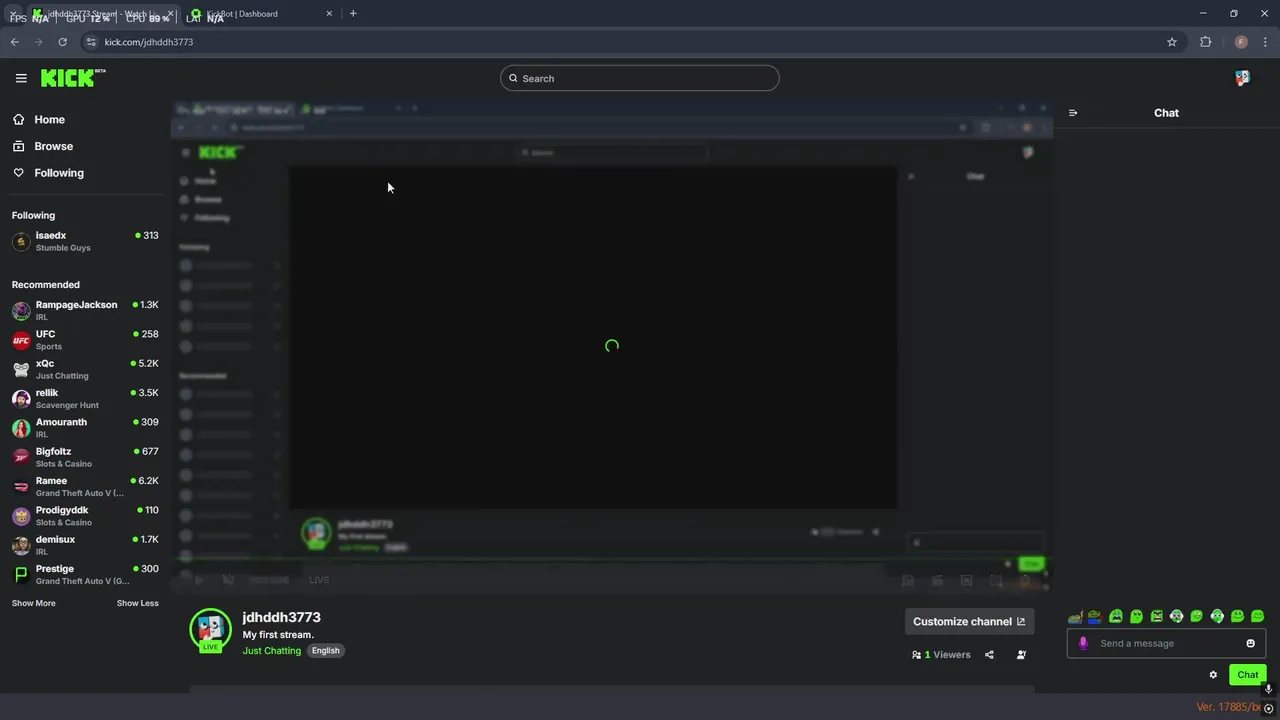Open rellik Scavenger Hunt stream
Image resolution: width=1280 pixels, height=720 pixels.
85,398
